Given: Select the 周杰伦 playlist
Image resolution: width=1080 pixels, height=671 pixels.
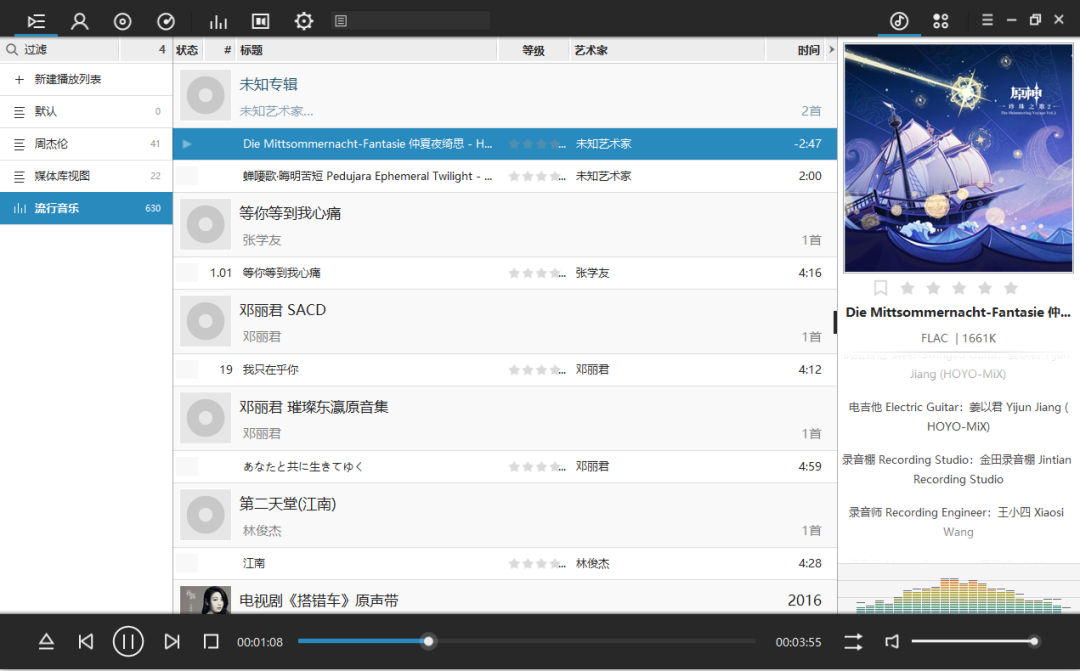Looking at the screenshot, I should [86, 143].
